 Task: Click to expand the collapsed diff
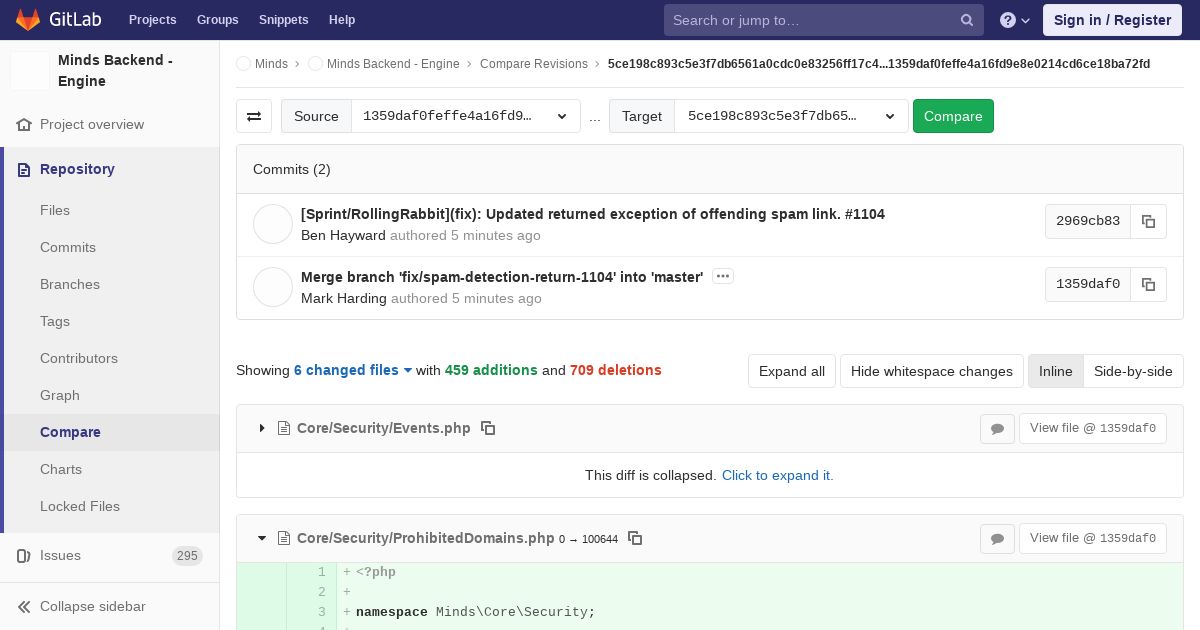[x=777, y=475]
